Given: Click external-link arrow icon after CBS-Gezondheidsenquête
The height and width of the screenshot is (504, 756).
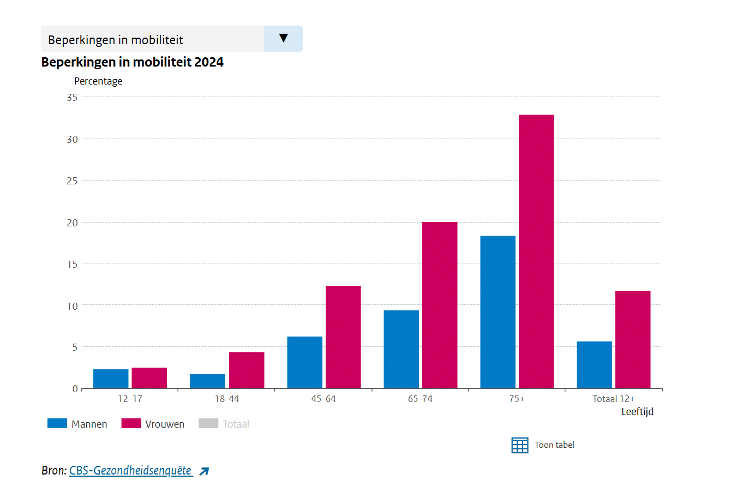Looking at the screenshot, I should point(204,471).
